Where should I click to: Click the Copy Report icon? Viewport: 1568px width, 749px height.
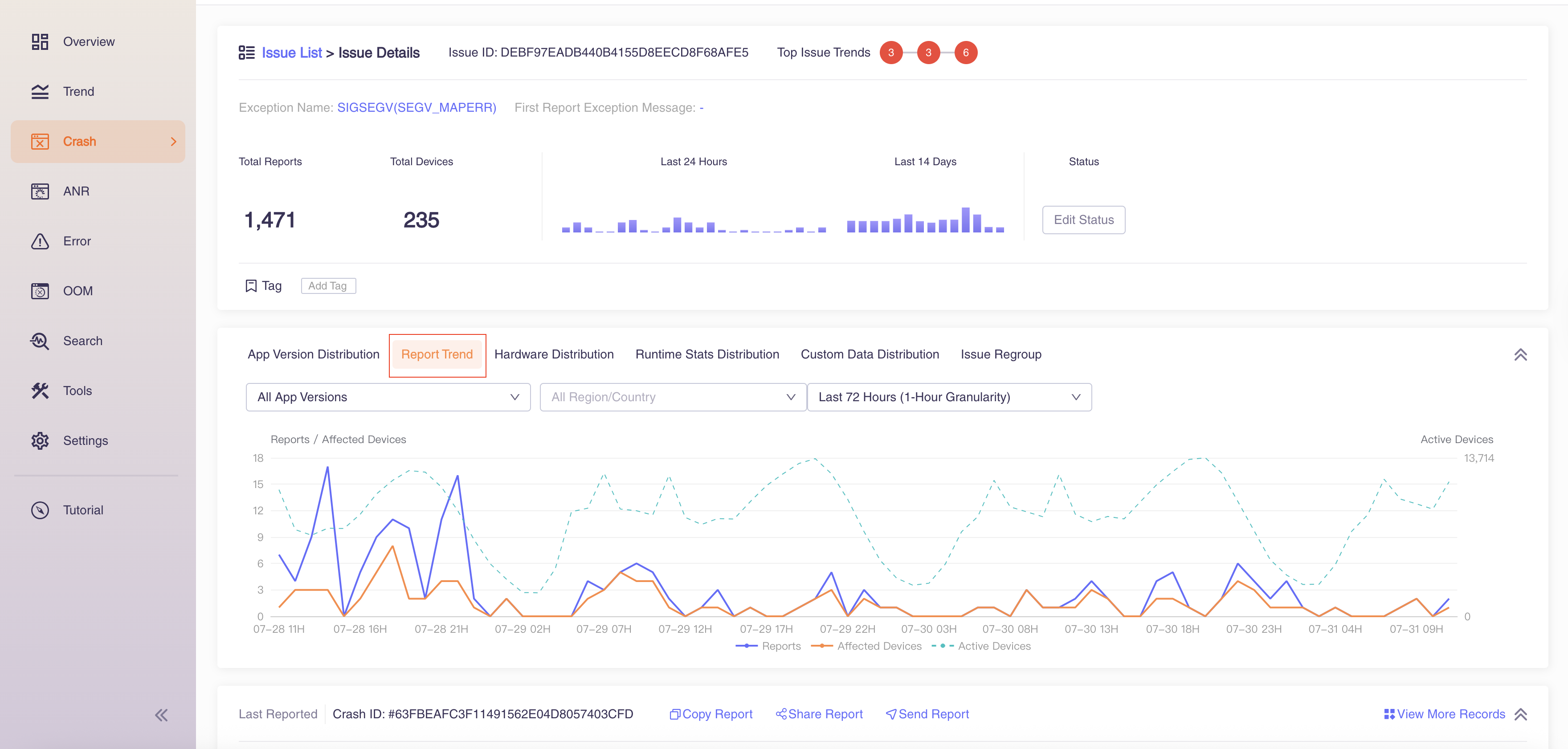click(674, 714)
